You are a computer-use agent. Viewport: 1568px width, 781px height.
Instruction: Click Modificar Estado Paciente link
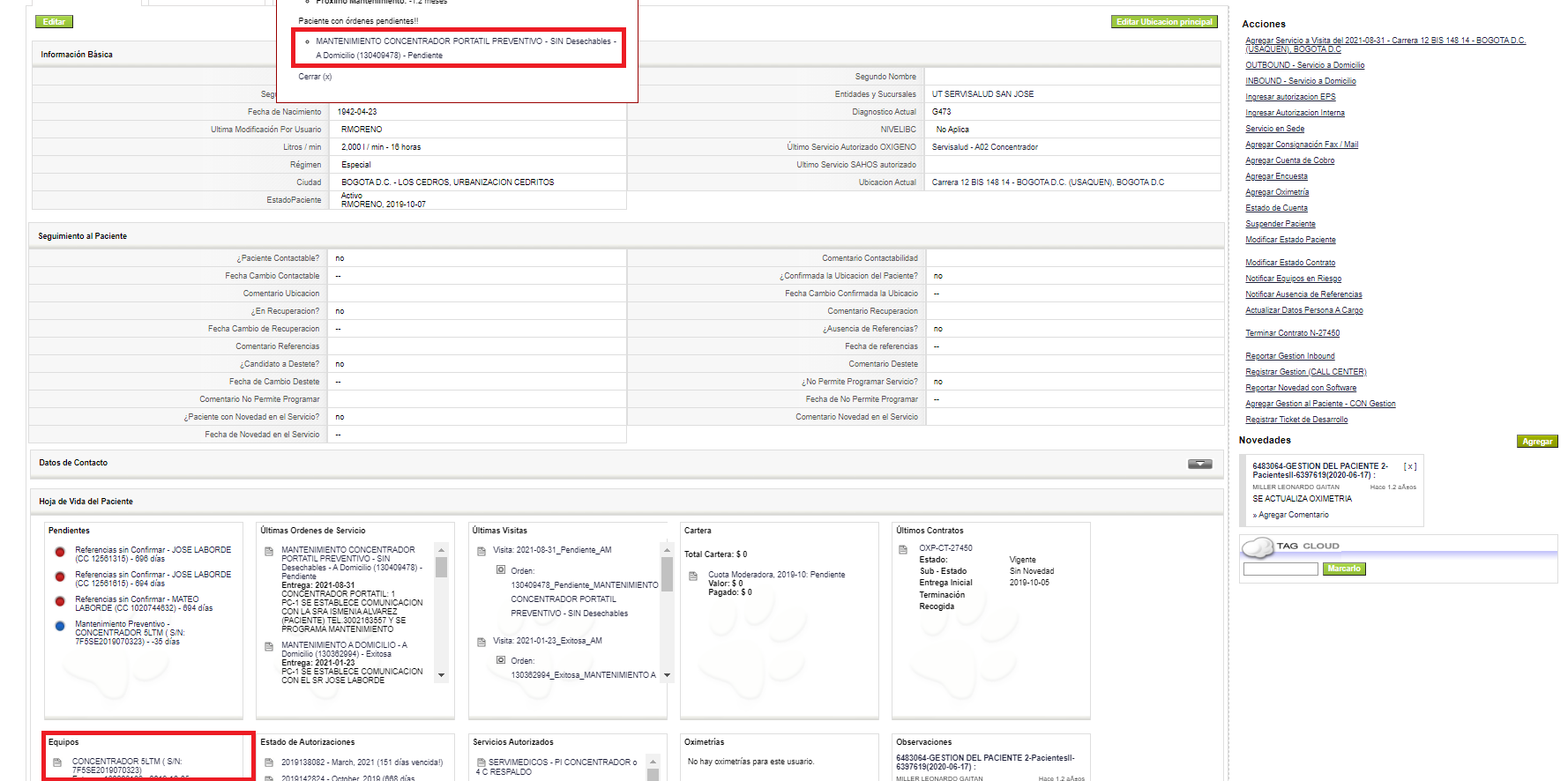point(1290,240)
